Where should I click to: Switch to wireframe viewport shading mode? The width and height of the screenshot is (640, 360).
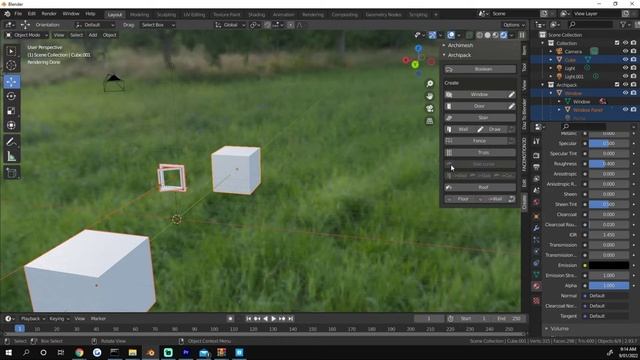click(x=480, y=35)
